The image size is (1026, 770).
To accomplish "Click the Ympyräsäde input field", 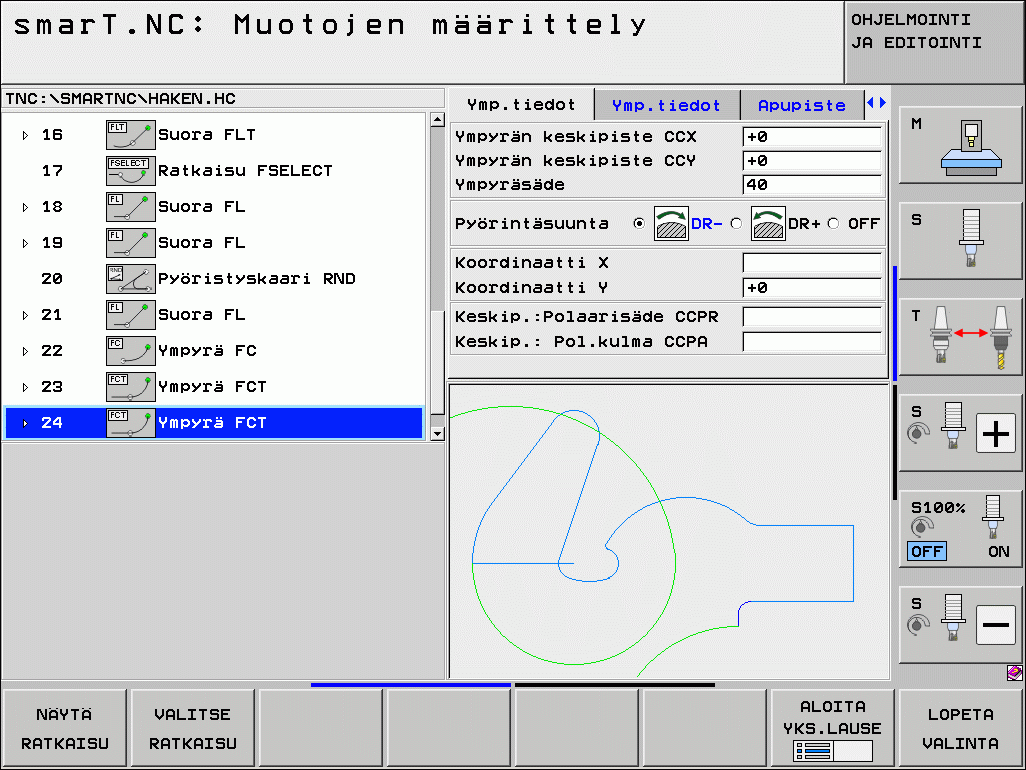I will [813, 185].
